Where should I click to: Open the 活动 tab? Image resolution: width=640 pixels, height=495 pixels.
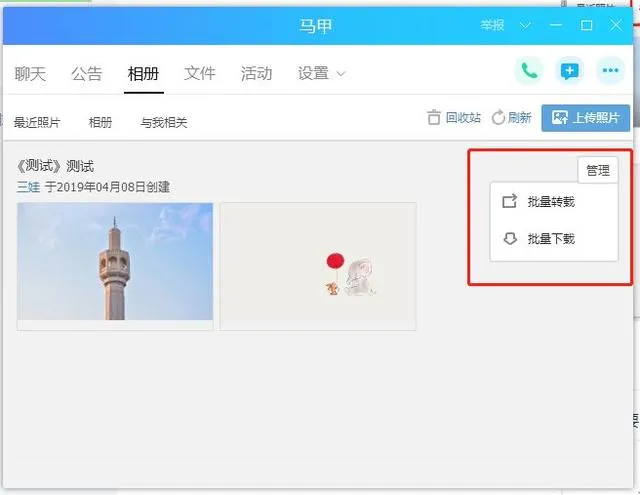(x=256, y=73)
